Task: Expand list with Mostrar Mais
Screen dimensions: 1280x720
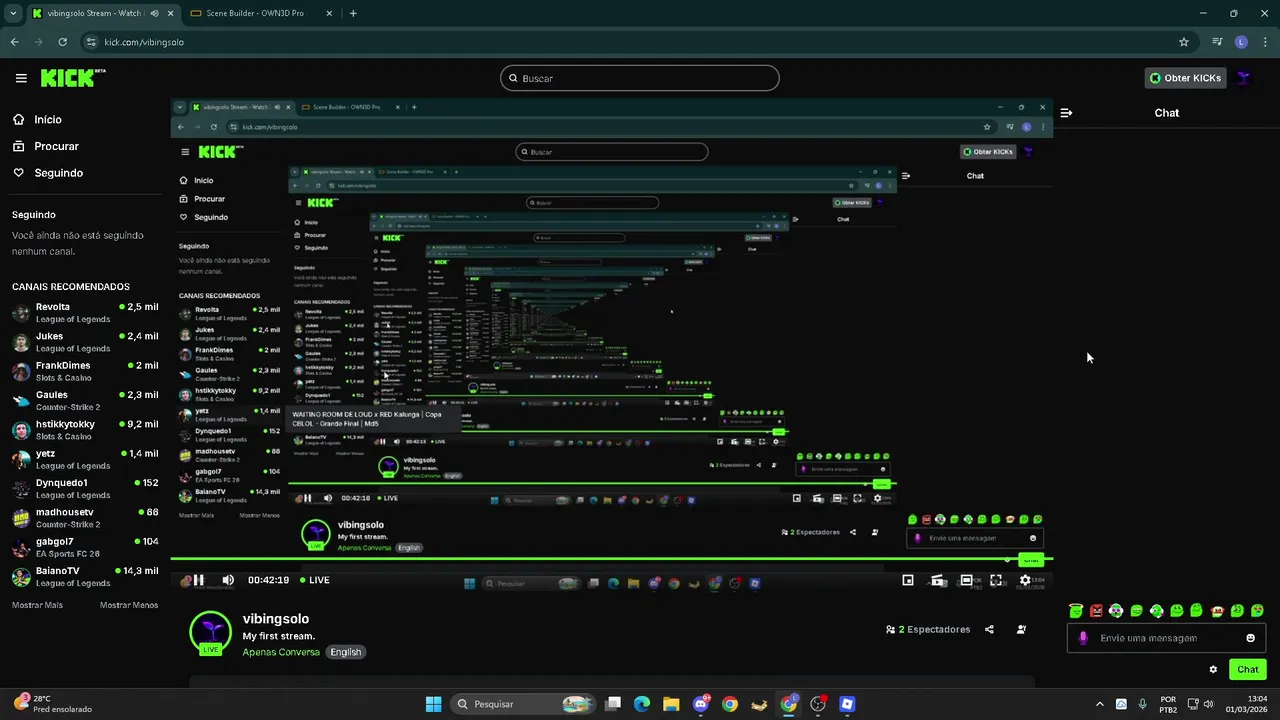Action: (x=37, y=605)
